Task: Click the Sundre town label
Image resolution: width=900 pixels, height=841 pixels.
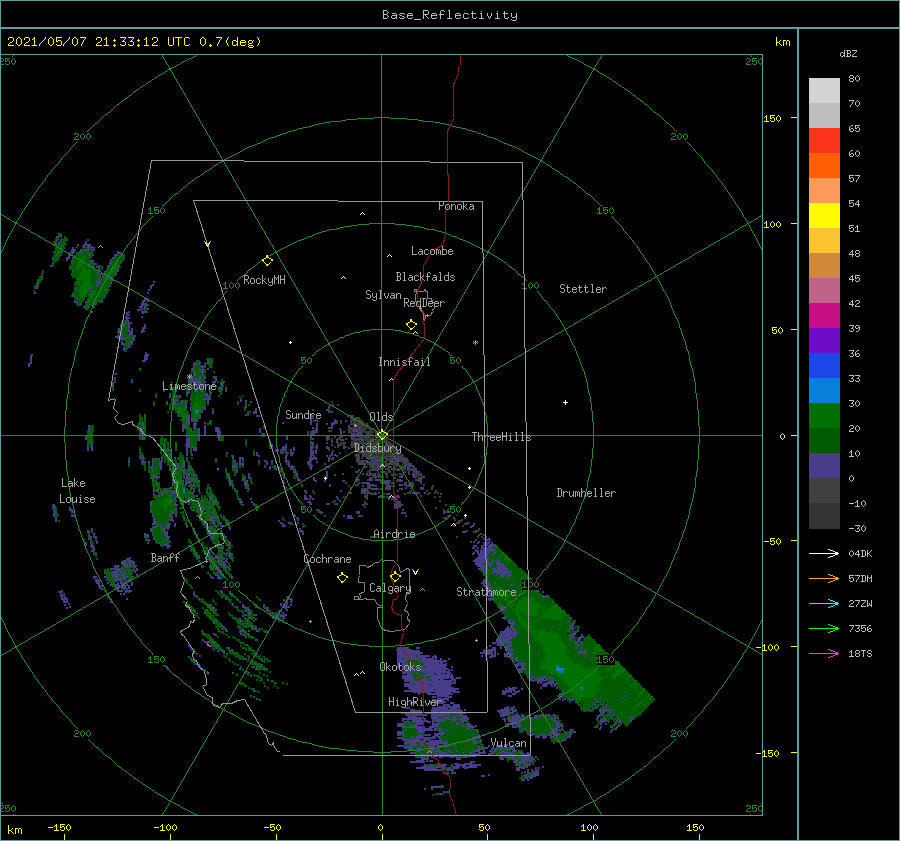Action: click(303, 414)
